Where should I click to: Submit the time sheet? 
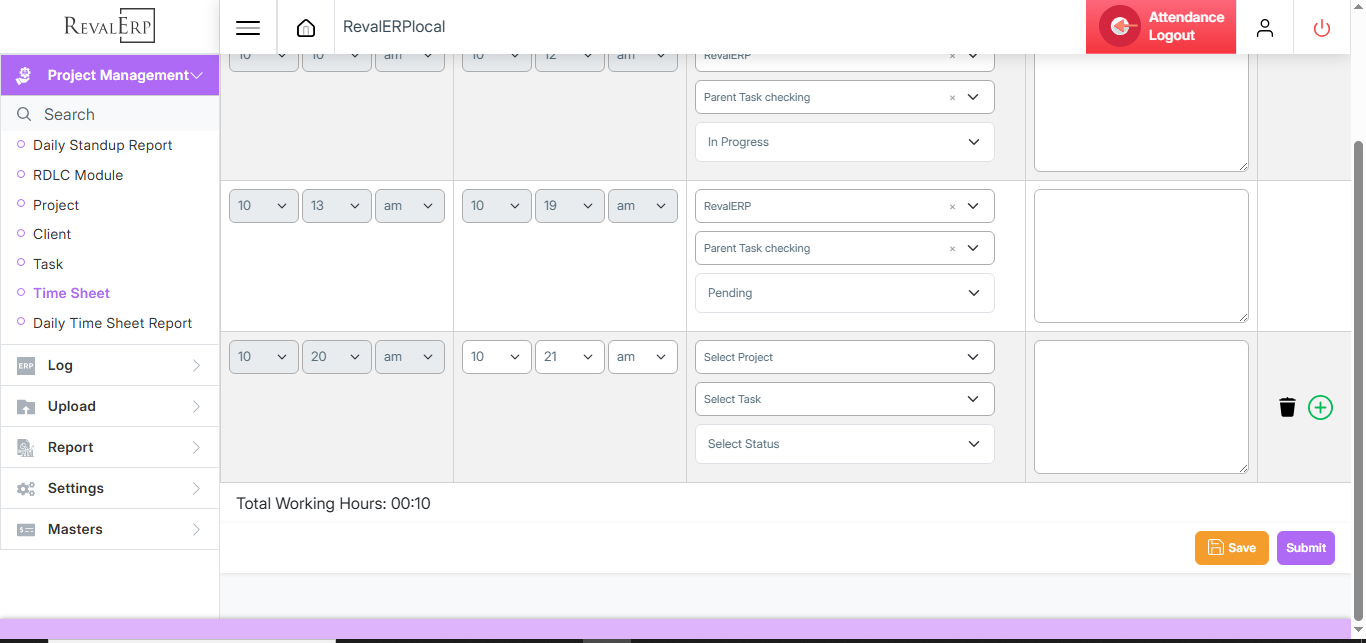pyautogui.click(x=1305, y=548)
